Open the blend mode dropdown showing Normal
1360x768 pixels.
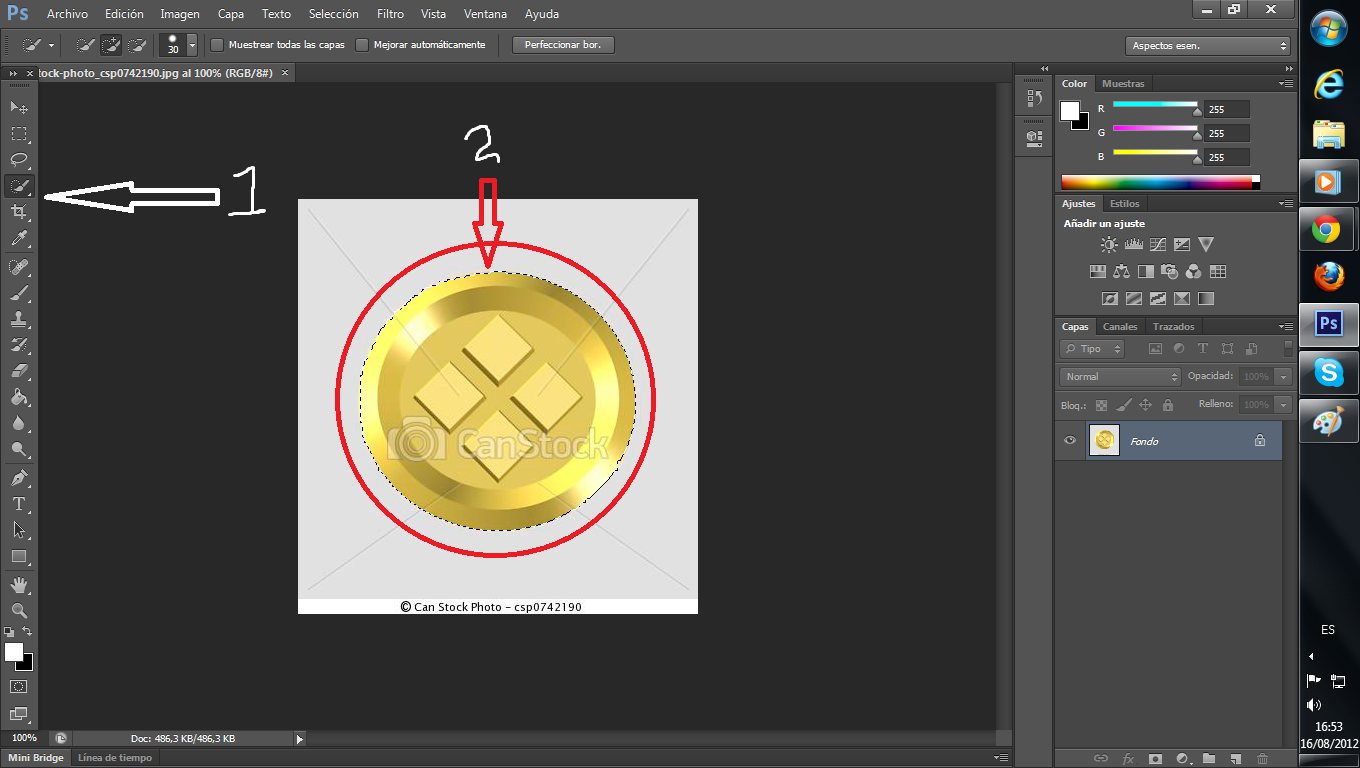[x=1119, y=376]
